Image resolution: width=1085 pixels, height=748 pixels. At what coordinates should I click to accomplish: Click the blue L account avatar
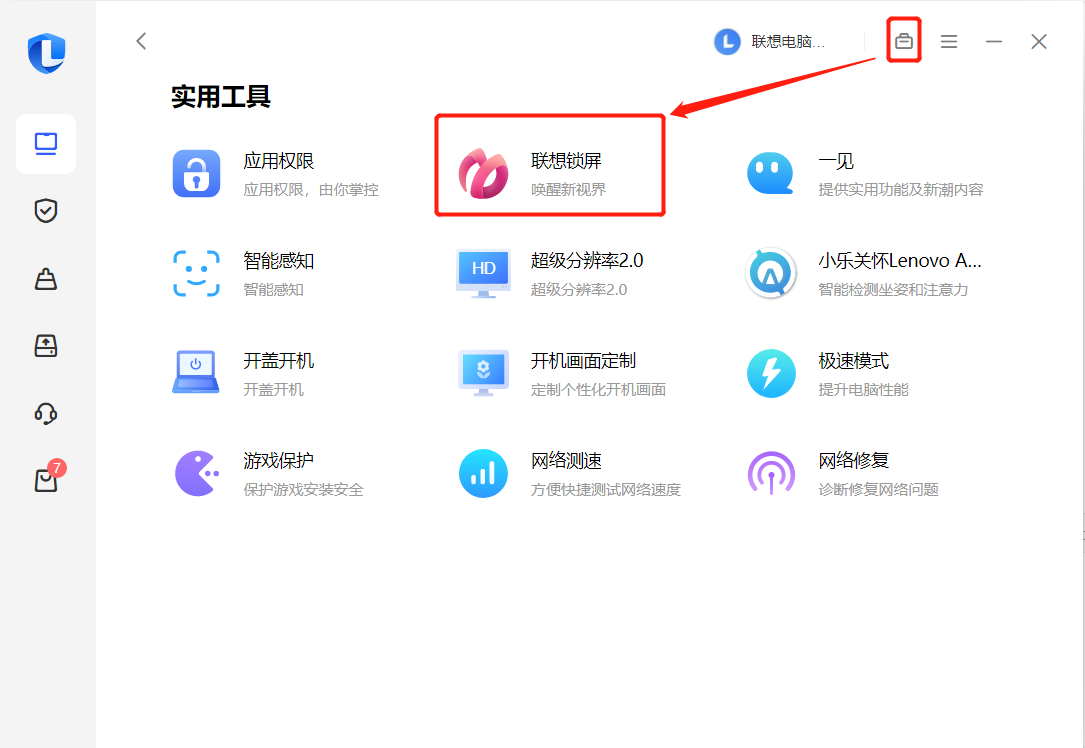727,42
